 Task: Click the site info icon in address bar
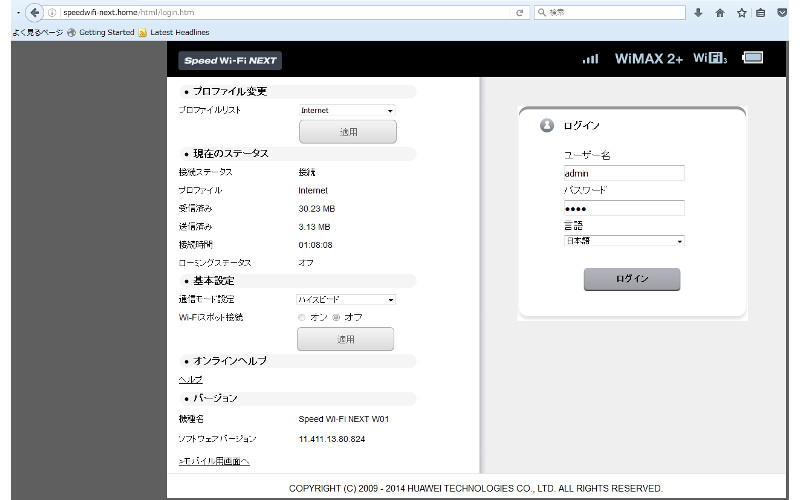pos(52,12)
